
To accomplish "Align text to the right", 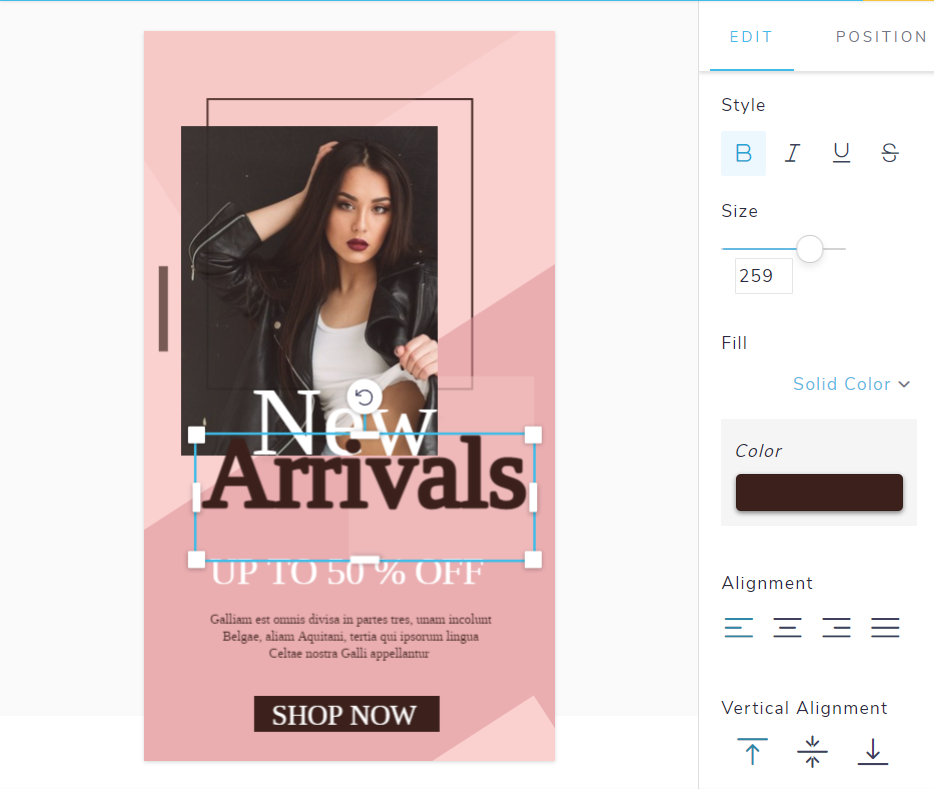I will [x=836, y=628].
